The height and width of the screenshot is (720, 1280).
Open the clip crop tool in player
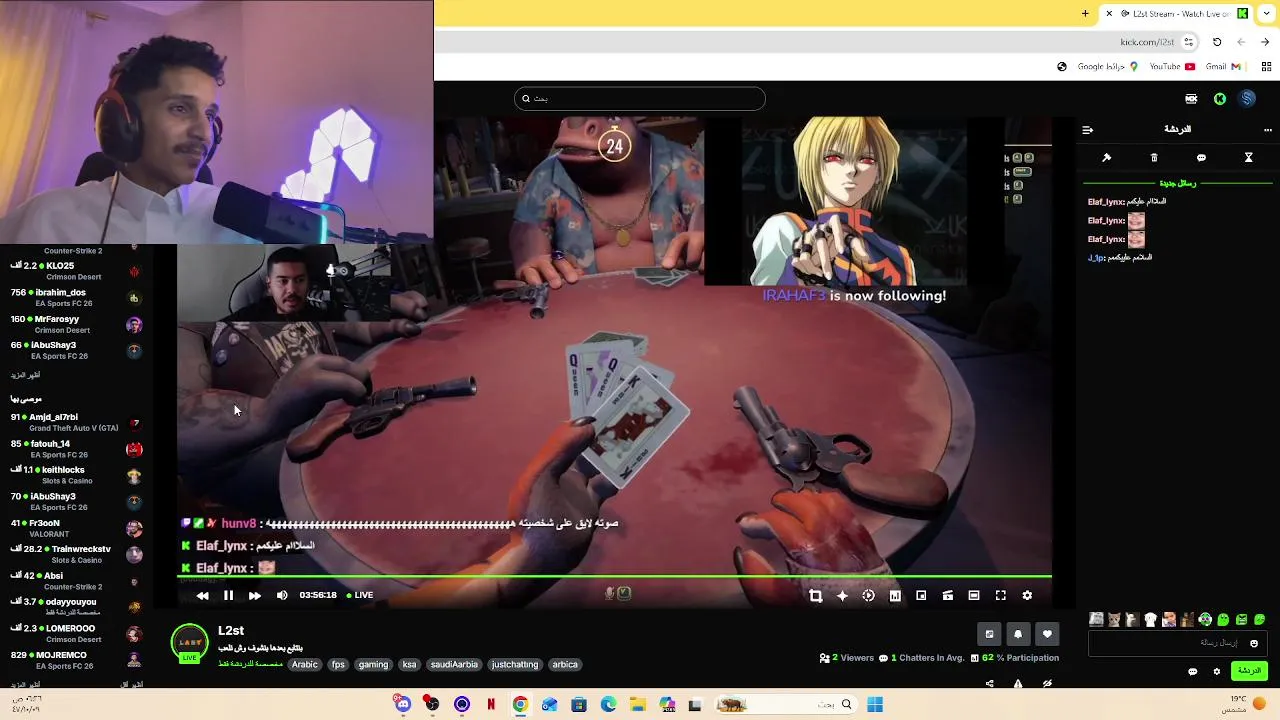(x=815, y=595)
